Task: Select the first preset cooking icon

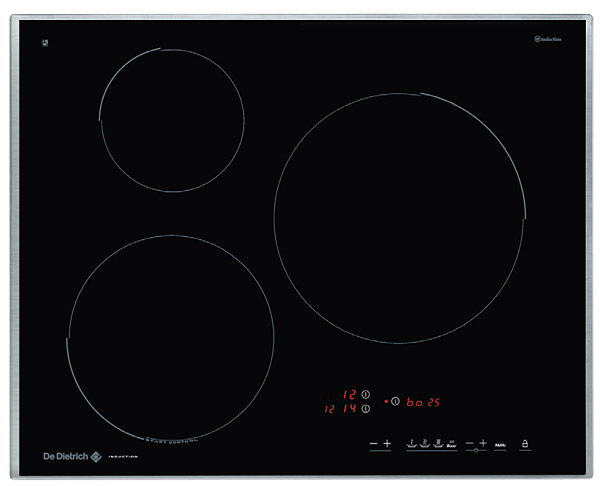Action: click(411, 441)
